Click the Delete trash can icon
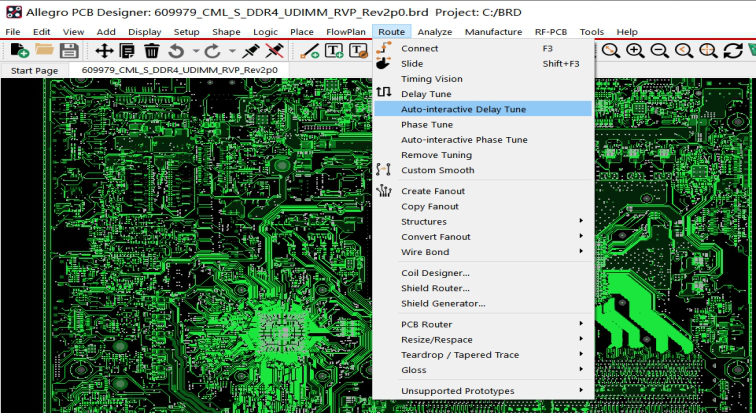 tap(152, 51)
